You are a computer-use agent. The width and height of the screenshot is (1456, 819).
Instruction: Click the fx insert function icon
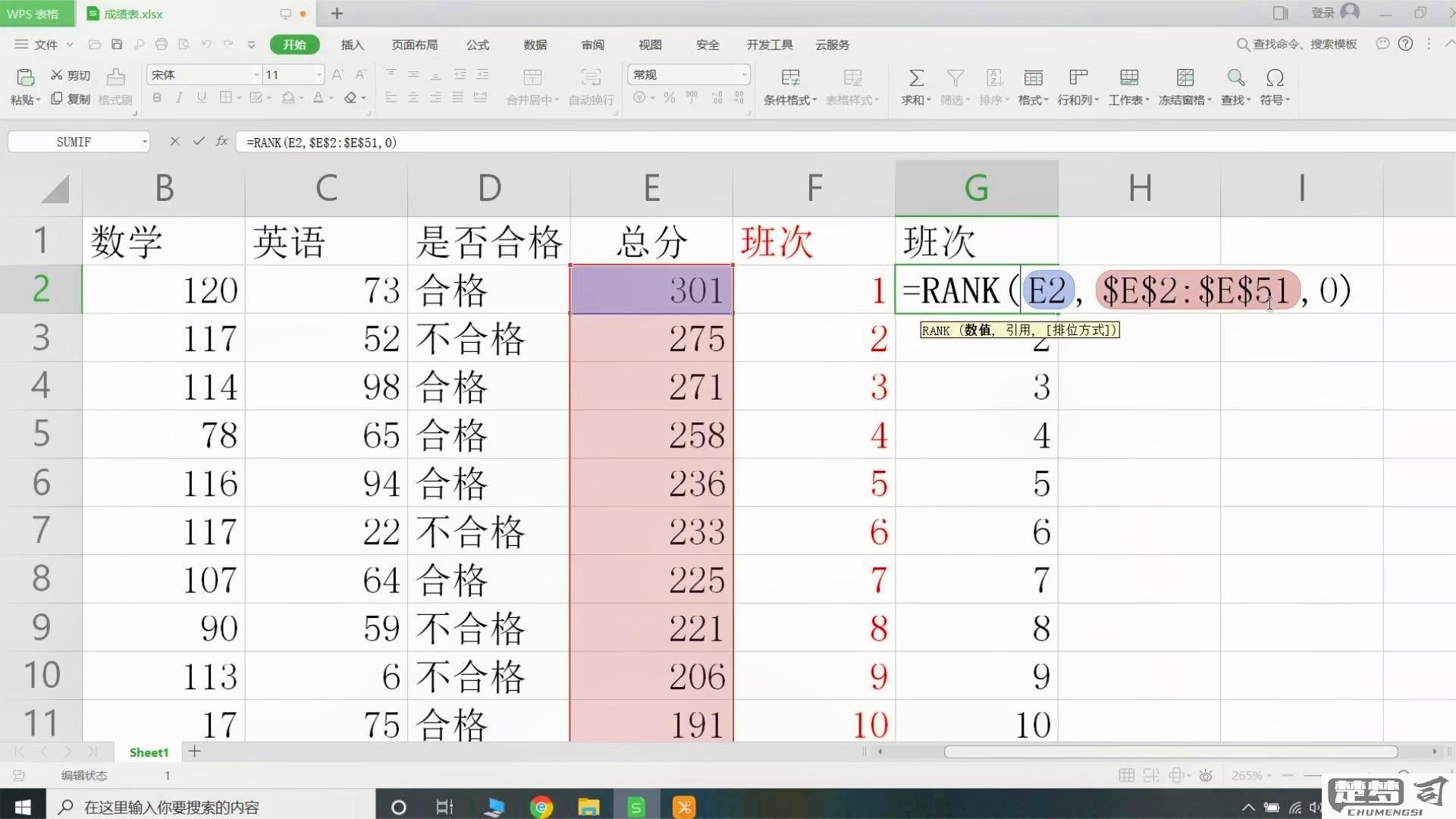click(x=221, y=141)
